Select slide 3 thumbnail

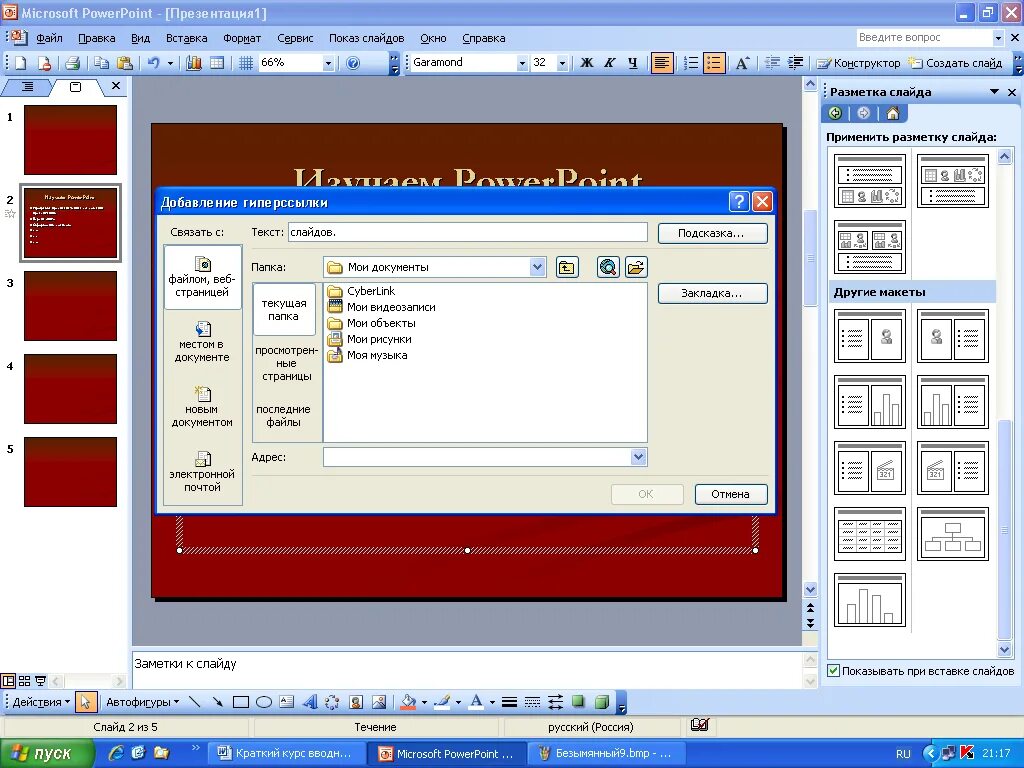click(x=71, y=306)
